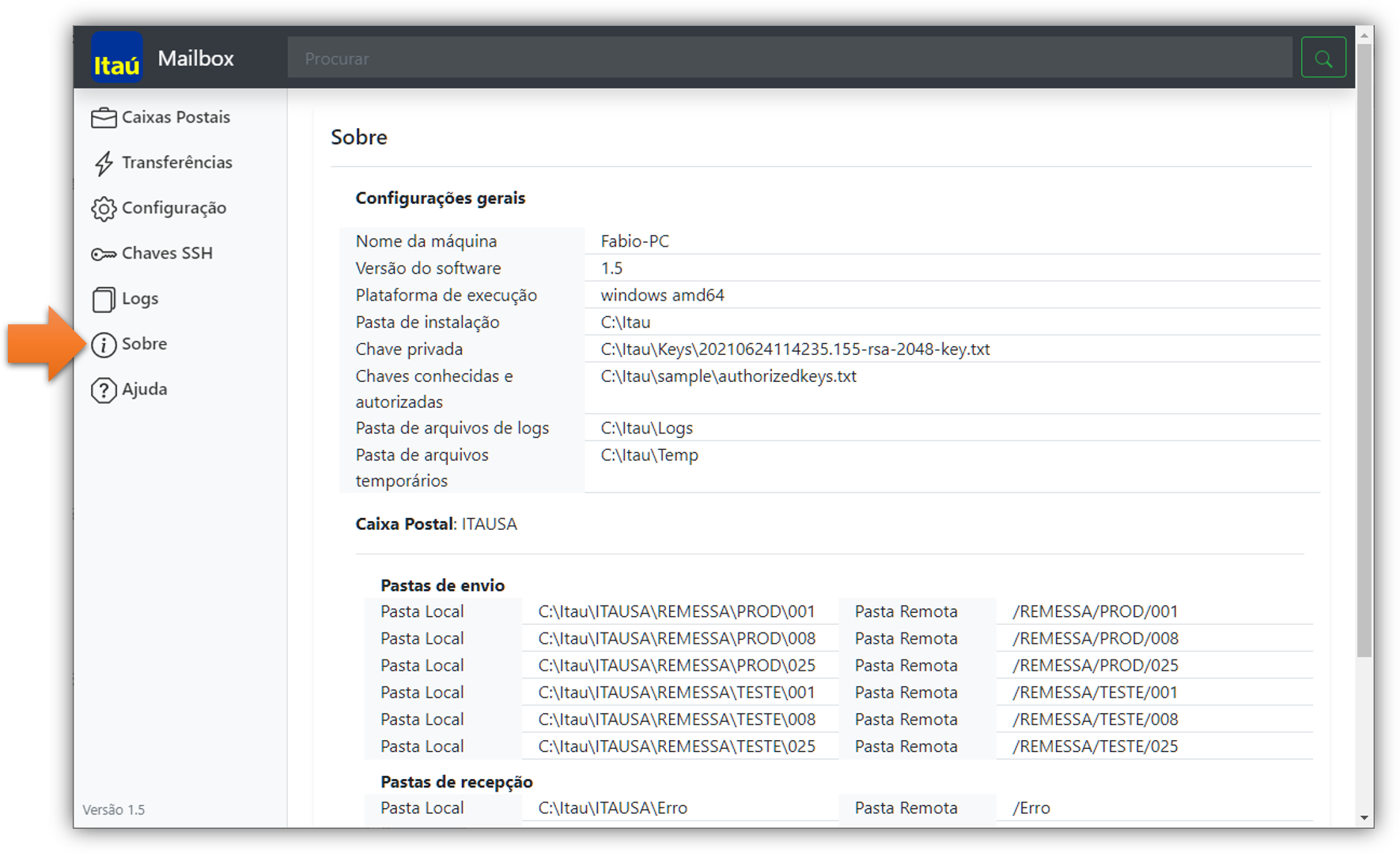
Task: Click the Chaves SSH key icon
Action: click(x=104, y=254)
